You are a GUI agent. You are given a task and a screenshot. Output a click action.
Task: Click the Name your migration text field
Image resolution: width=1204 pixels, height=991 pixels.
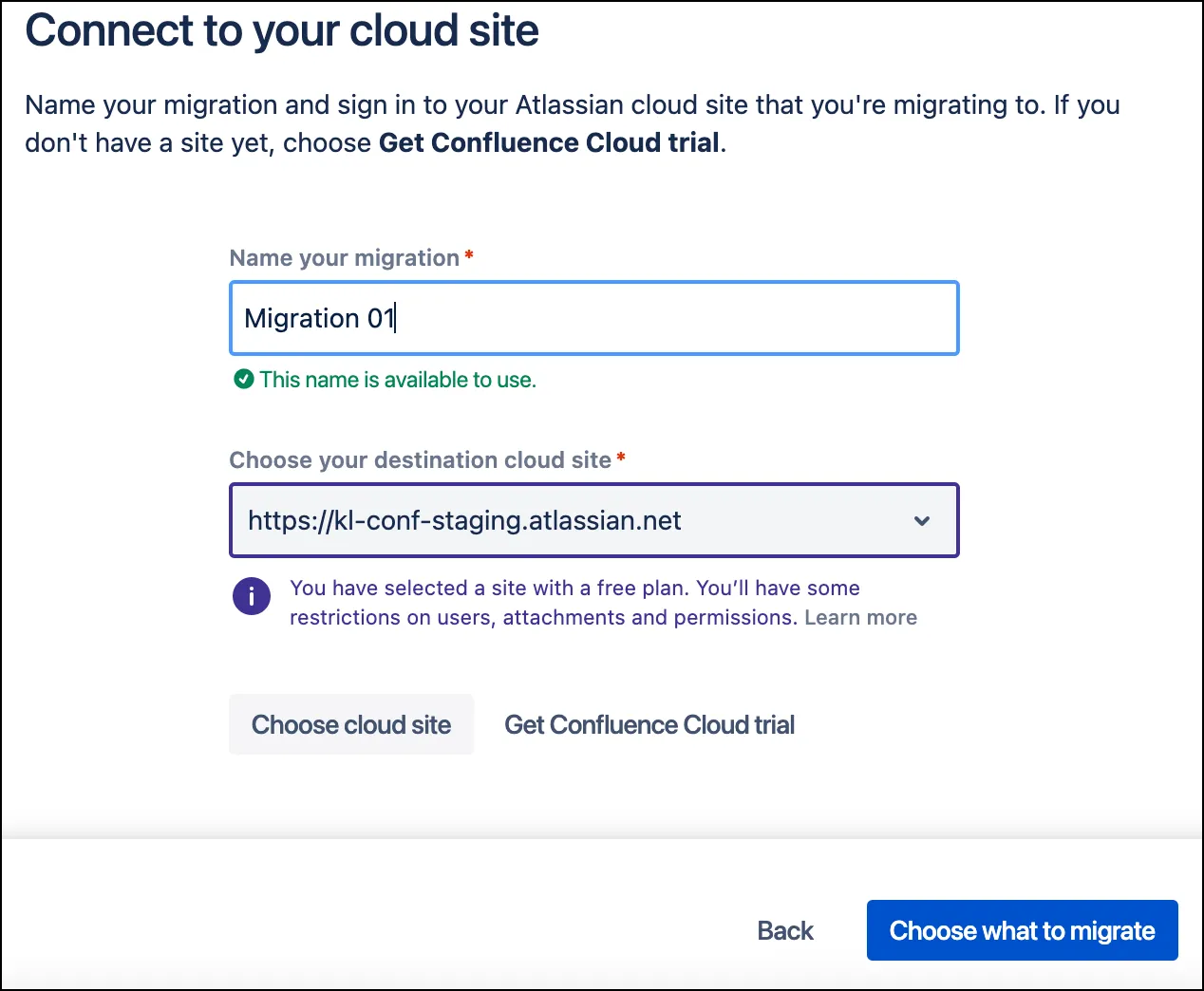593,318
